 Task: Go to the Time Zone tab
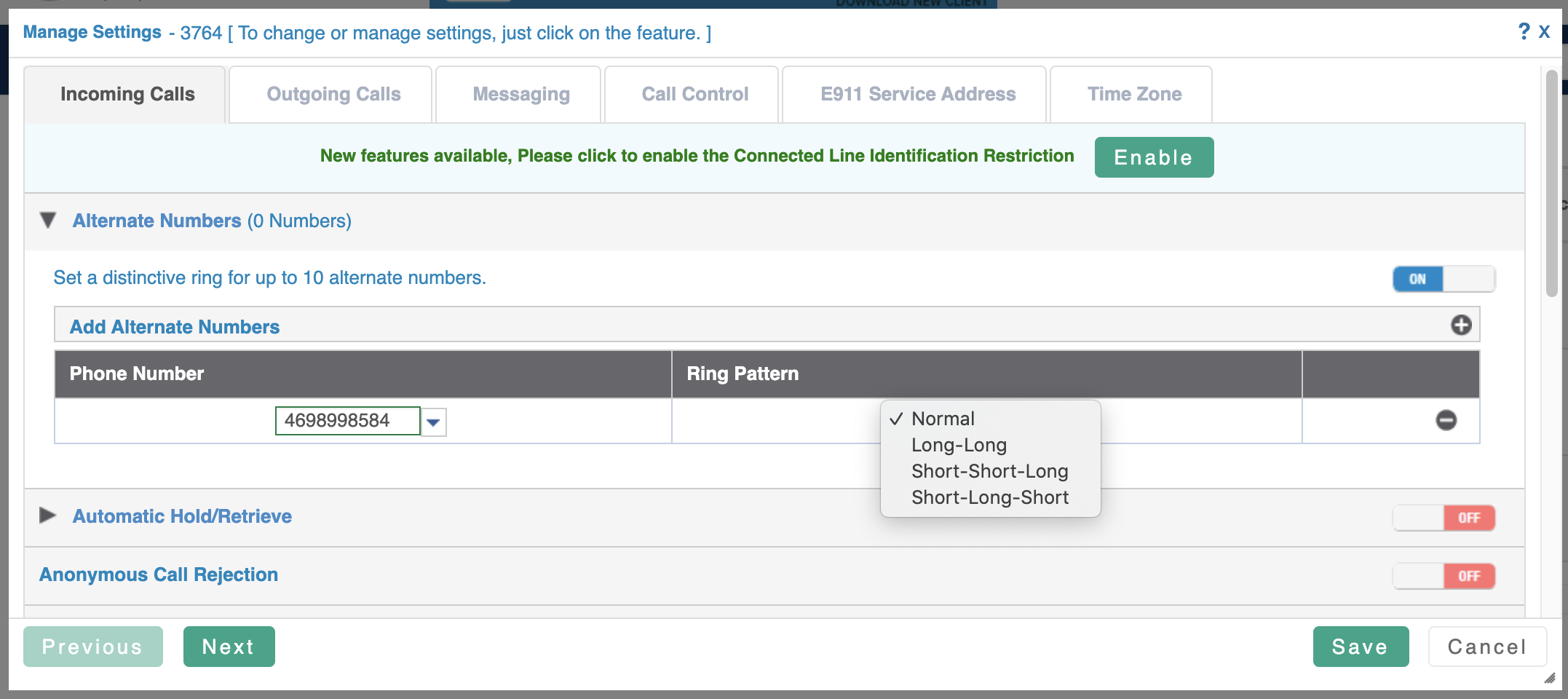tap(1133, 94)
